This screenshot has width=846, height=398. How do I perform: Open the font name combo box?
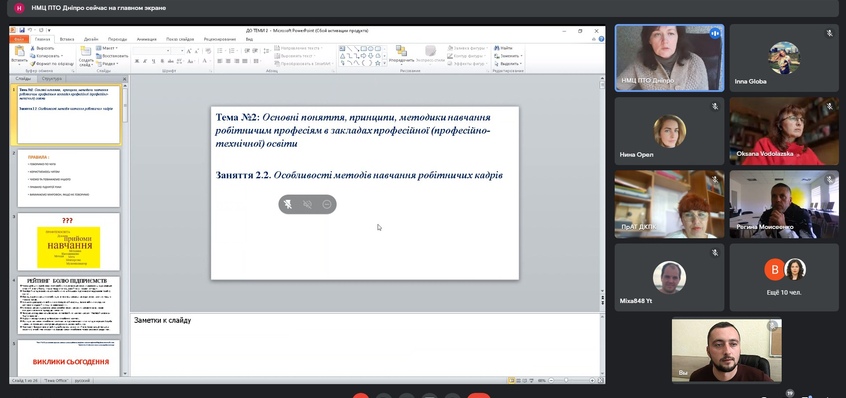click(152, 51)
